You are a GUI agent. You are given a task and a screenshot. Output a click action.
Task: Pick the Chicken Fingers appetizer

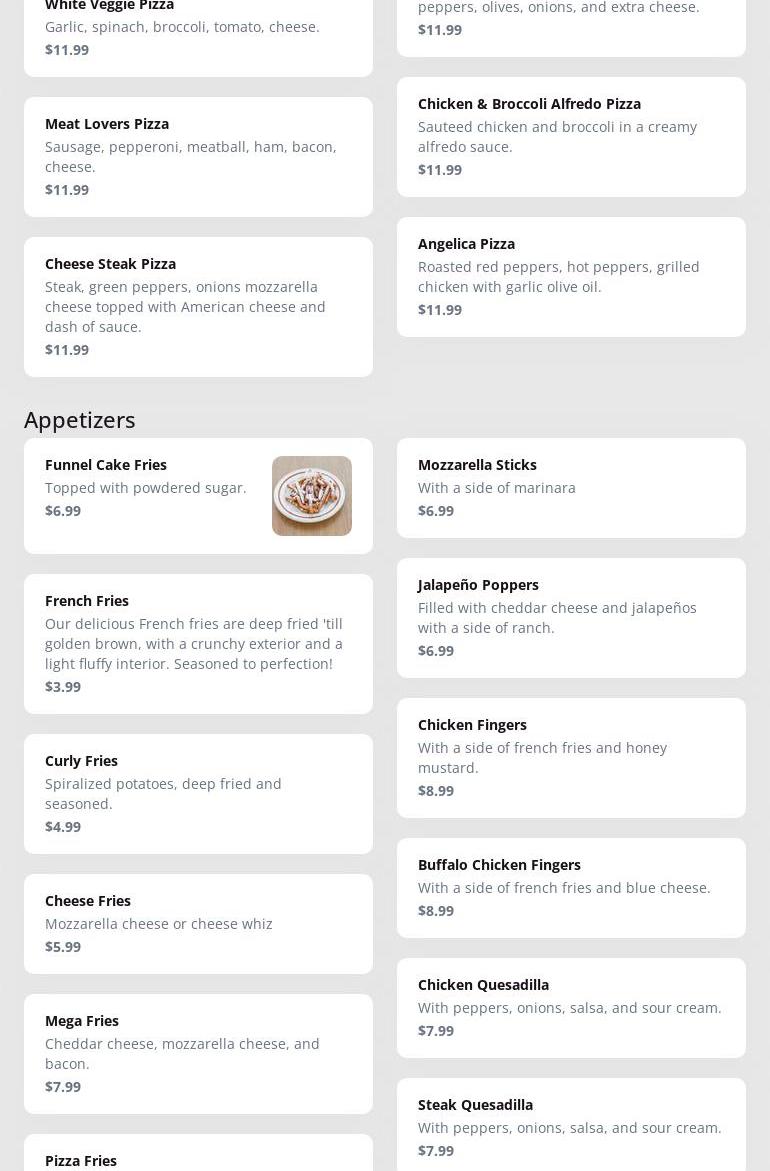point(571,757)
